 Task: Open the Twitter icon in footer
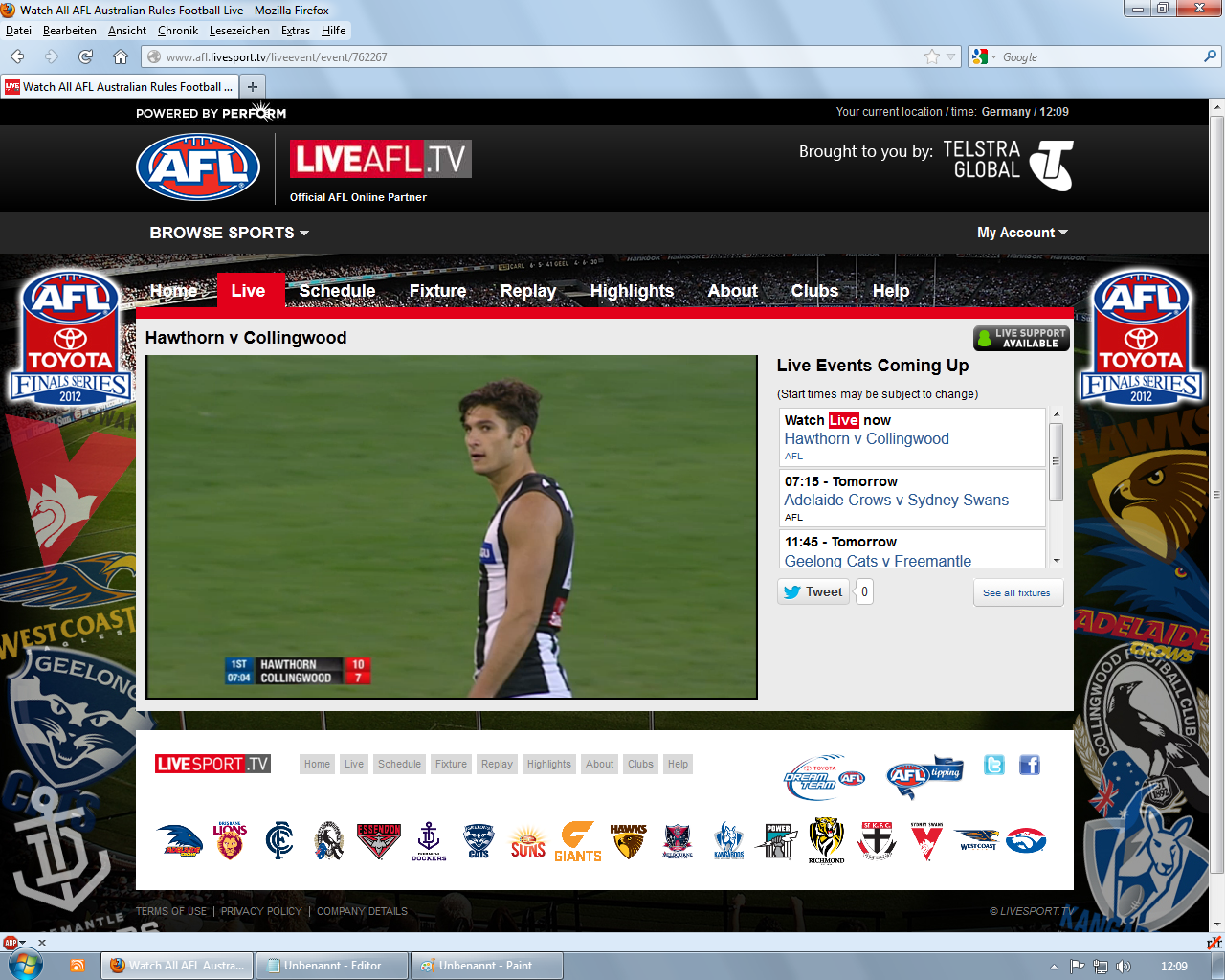(x=994, y=765)
